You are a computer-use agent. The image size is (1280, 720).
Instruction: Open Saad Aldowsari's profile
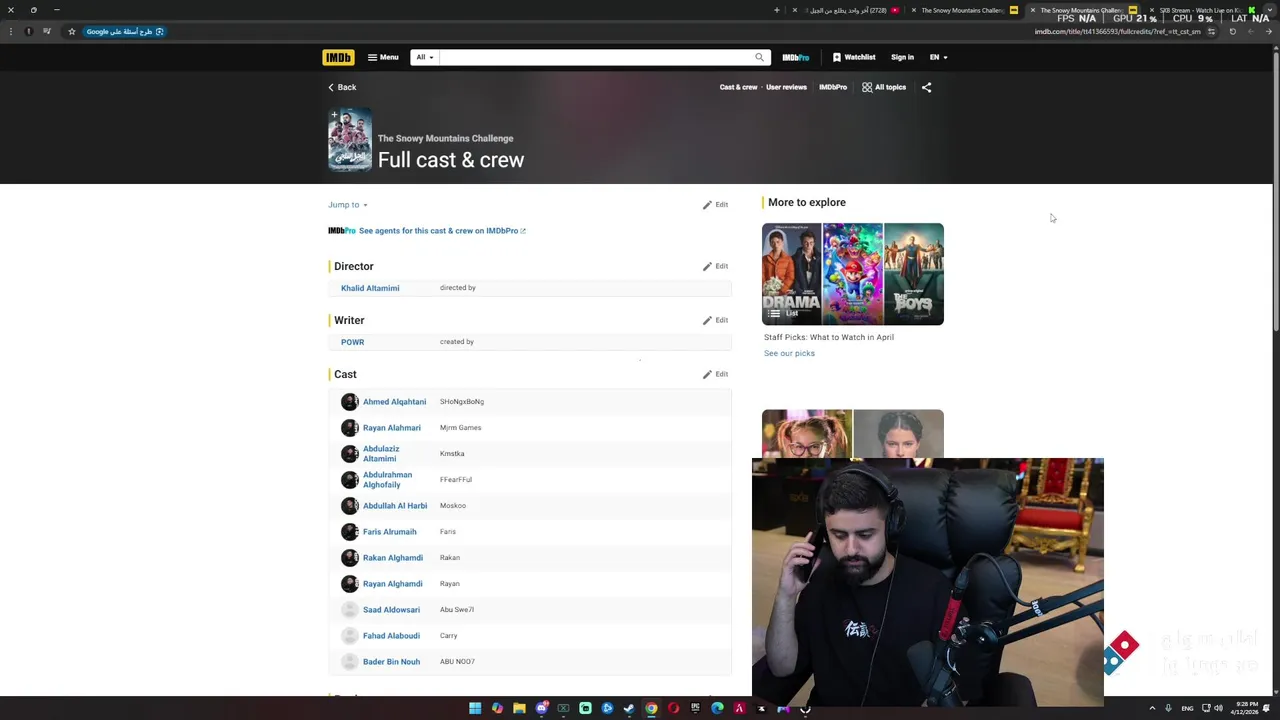[391, 610]
